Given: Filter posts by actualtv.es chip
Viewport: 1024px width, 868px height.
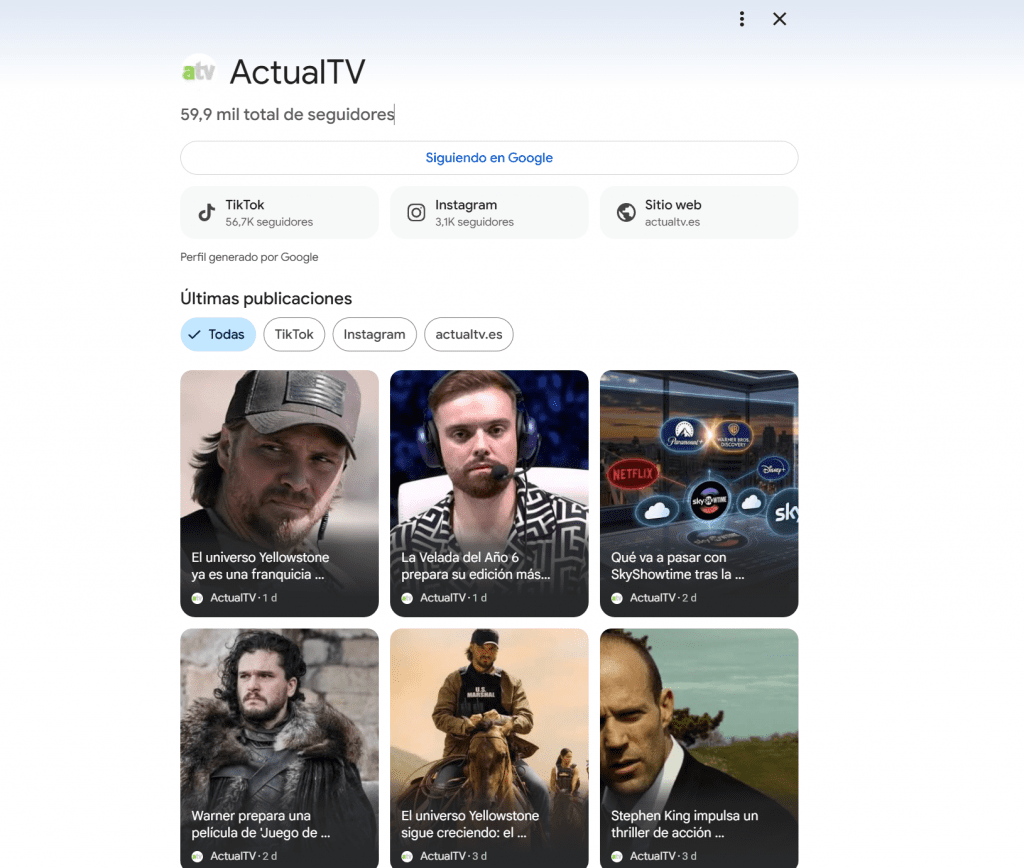Looking at the screenshot, I should click(468, 334).
